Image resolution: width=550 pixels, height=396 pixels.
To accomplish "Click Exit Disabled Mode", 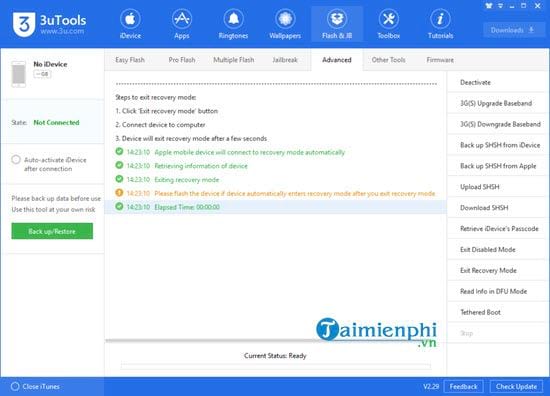I will click(x=498, y=250).
